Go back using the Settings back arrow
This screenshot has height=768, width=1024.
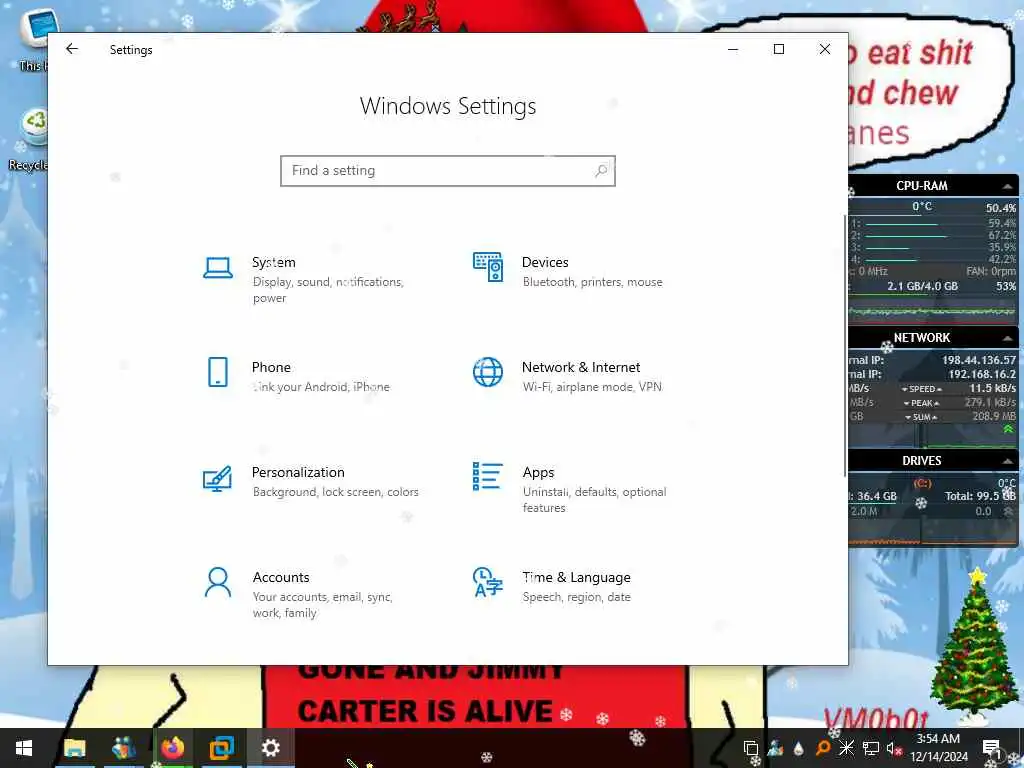pos(72,49)
